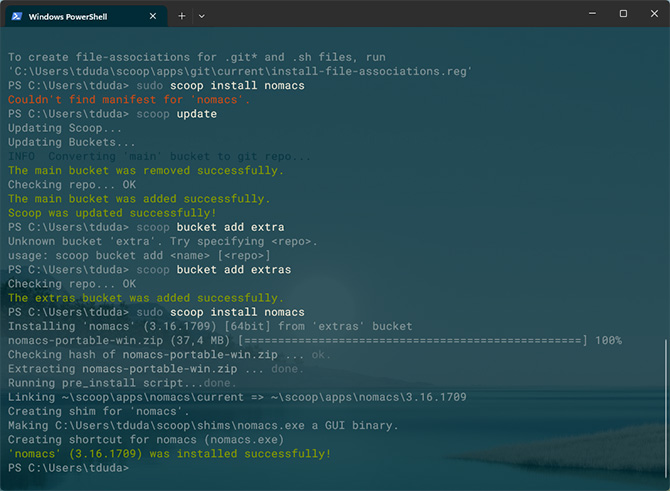Open a new terminal tab with plus
The height and width of the screenshot is (491, 670).
pos(182,16)
